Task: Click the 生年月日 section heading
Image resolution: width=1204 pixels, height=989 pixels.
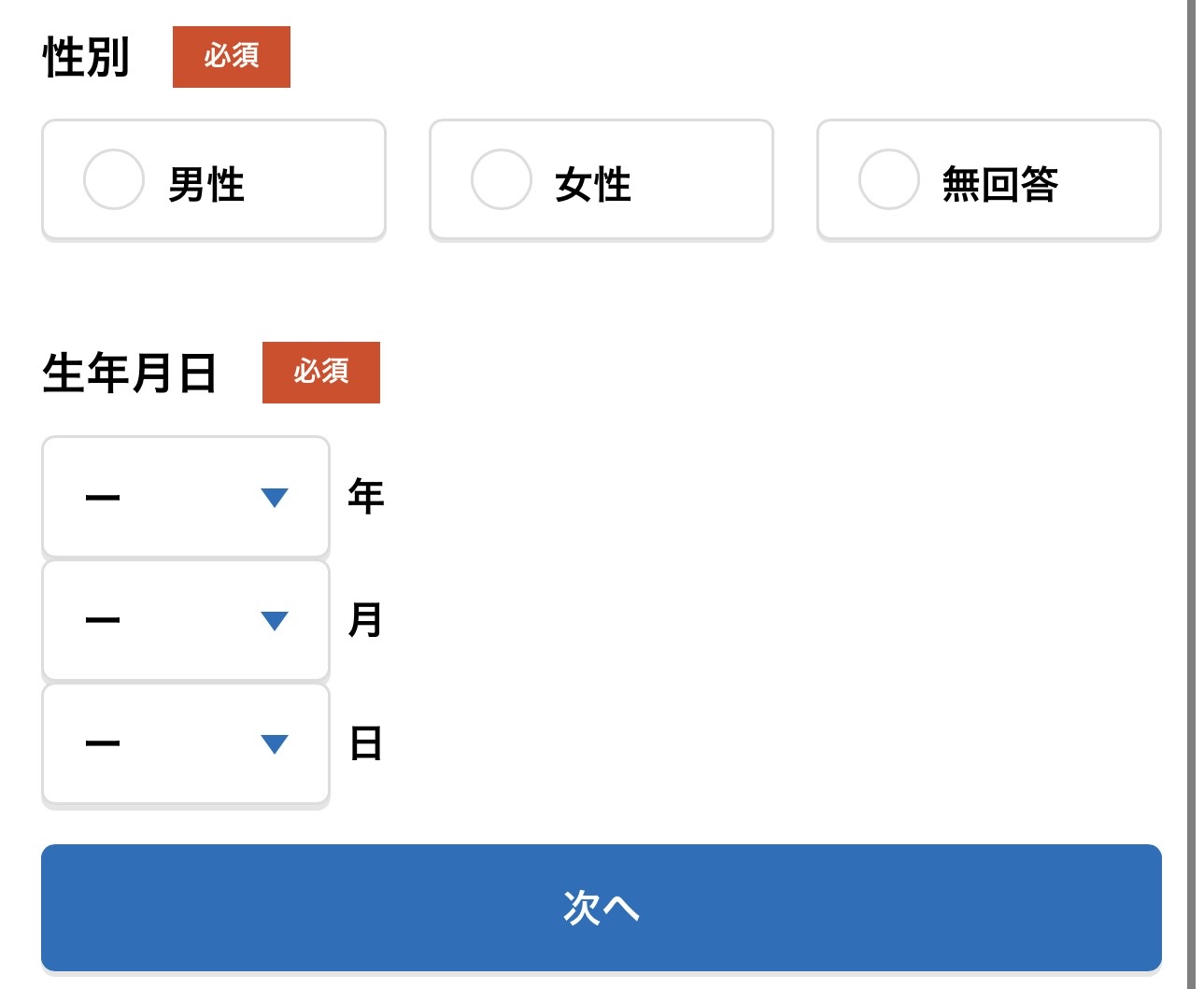Action: pyautogui.click(x=130, y=374)
